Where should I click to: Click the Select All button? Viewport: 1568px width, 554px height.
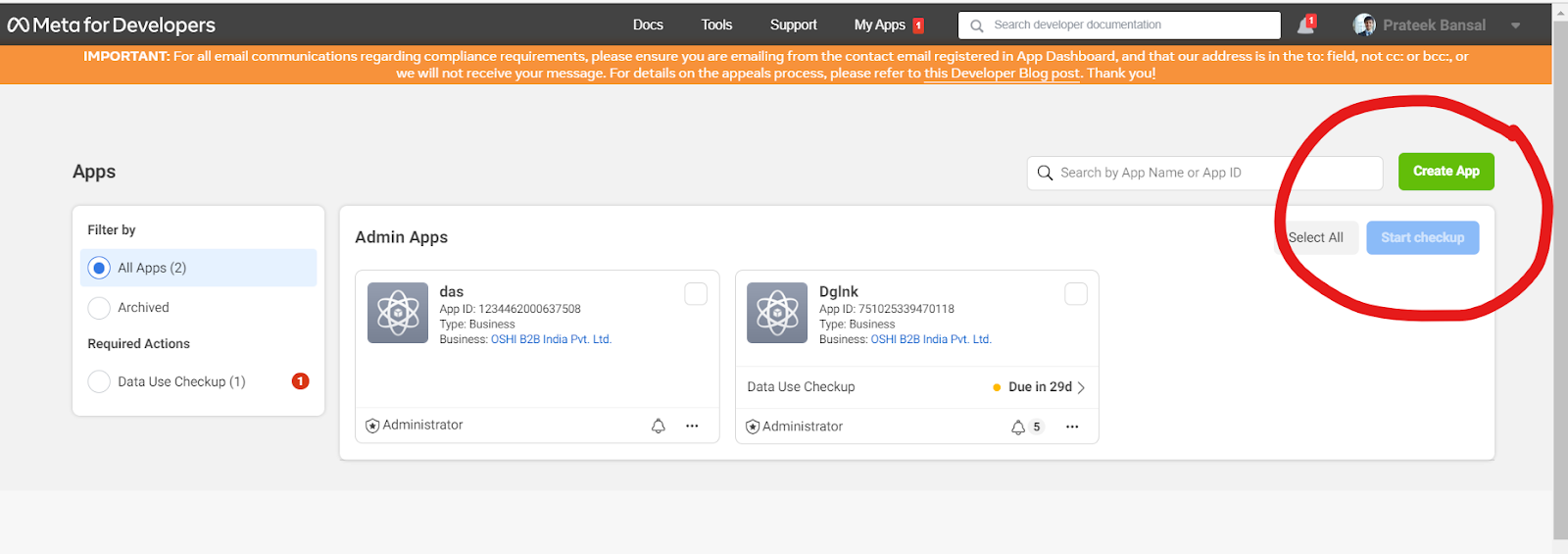tap(1315, 237)
